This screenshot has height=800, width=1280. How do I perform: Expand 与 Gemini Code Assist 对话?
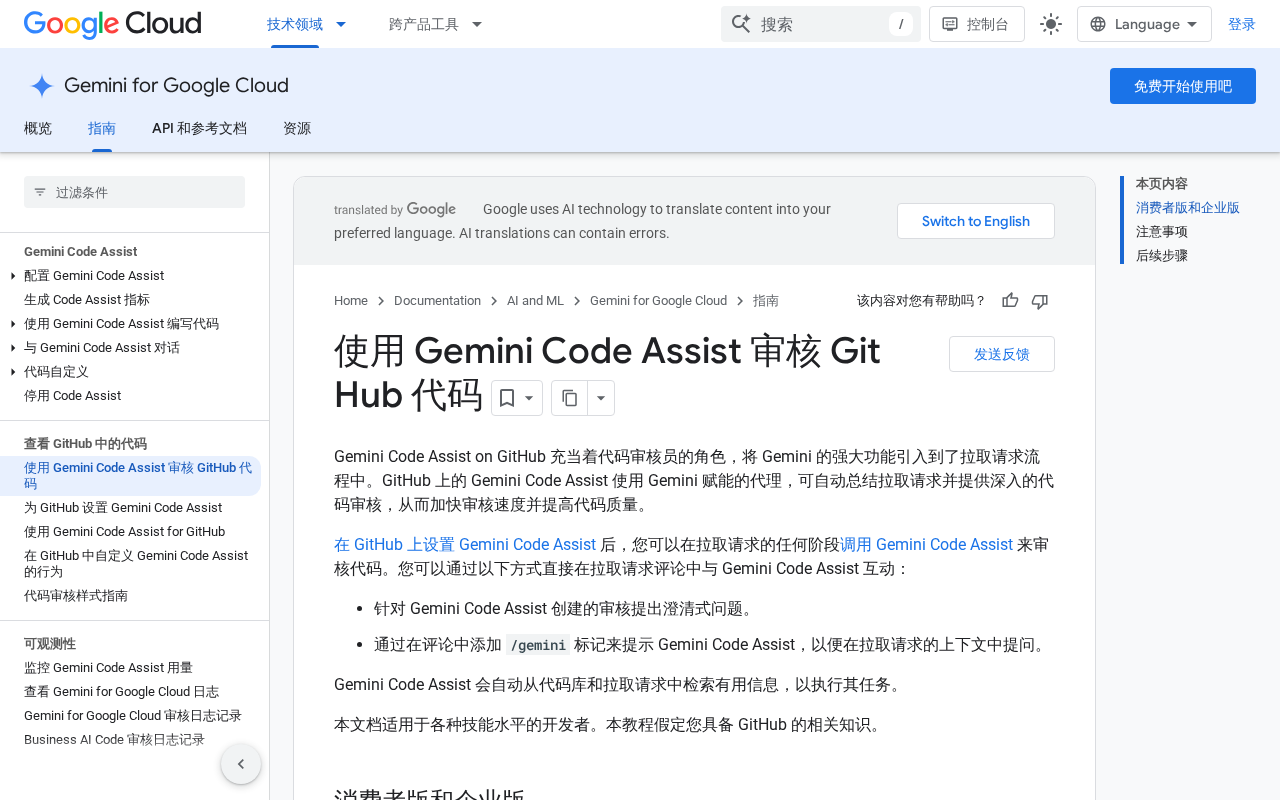(x=13, y=348)
